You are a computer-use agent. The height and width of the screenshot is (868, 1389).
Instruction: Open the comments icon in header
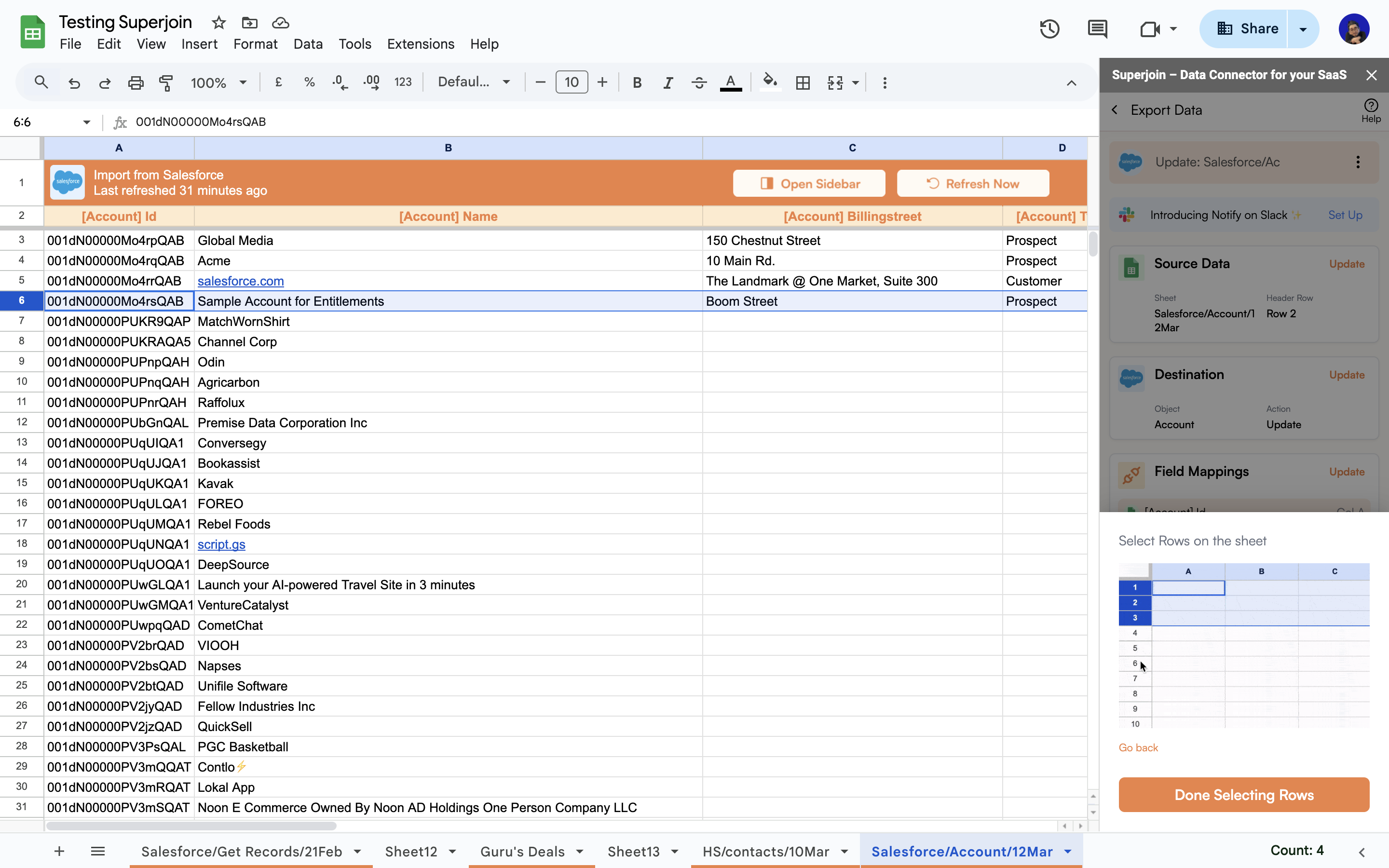point(1097,29)
